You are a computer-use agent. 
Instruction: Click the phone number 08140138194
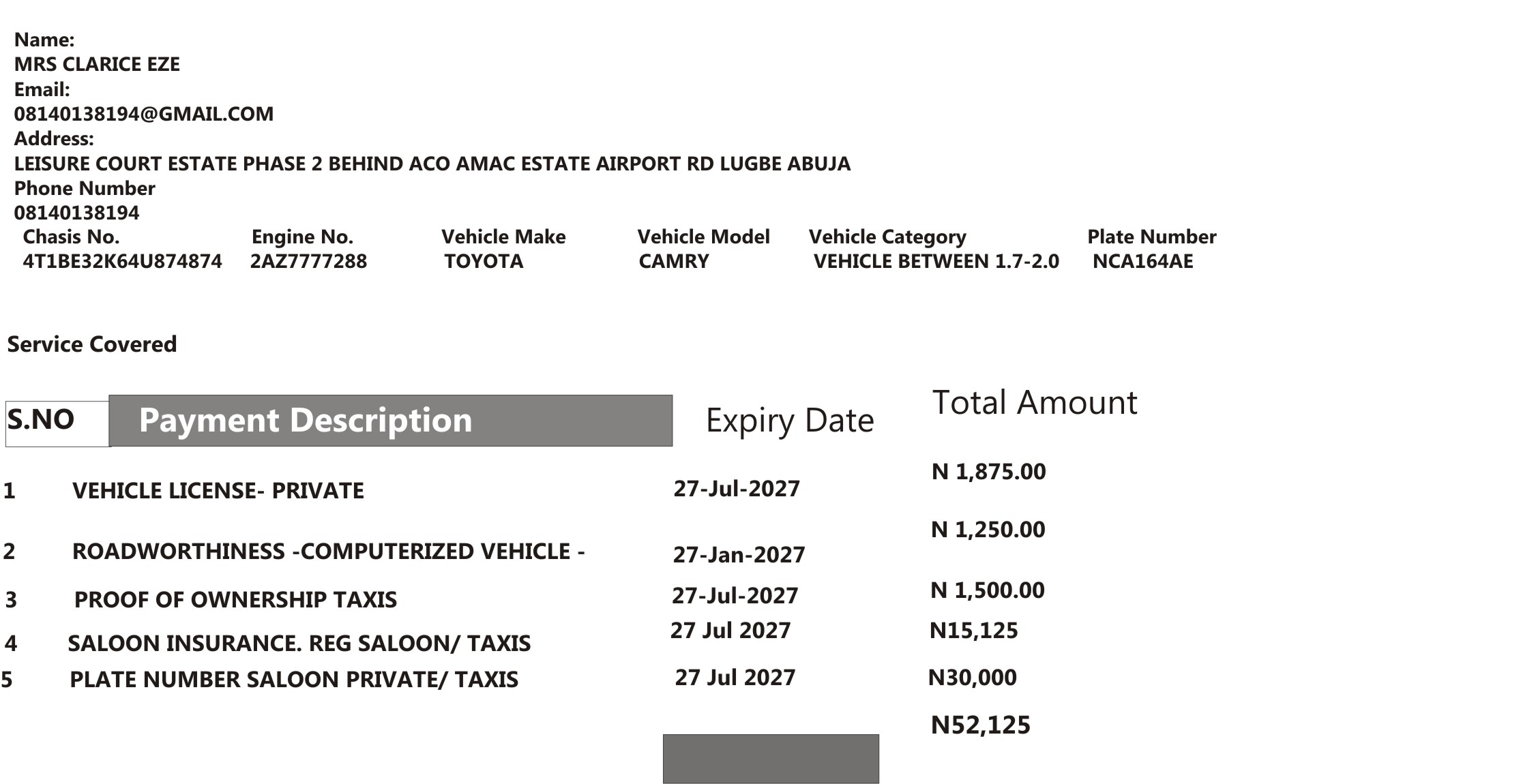(76, 213)
